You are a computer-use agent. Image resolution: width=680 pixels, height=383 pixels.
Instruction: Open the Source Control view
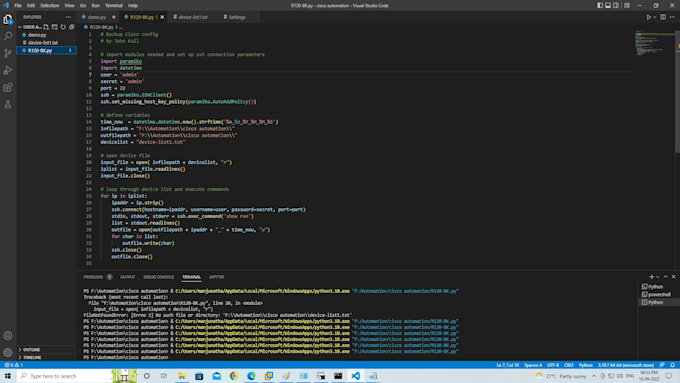[8, 53]
